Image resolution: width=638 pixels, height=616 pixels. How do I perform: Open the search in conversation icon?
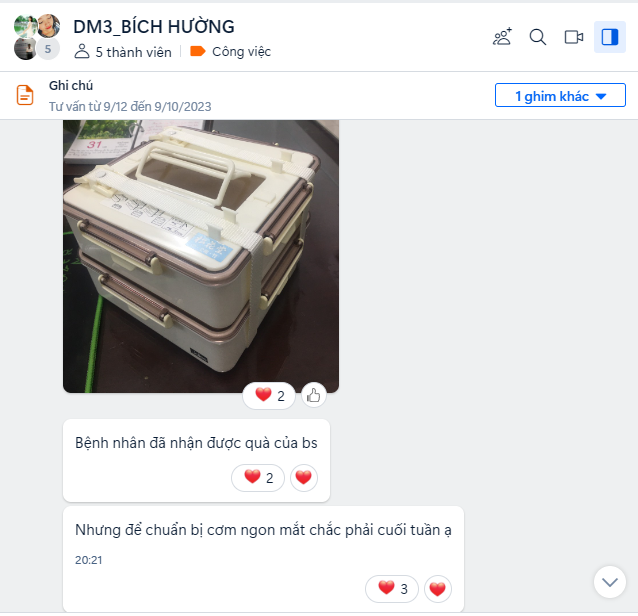tap(537, 37)
